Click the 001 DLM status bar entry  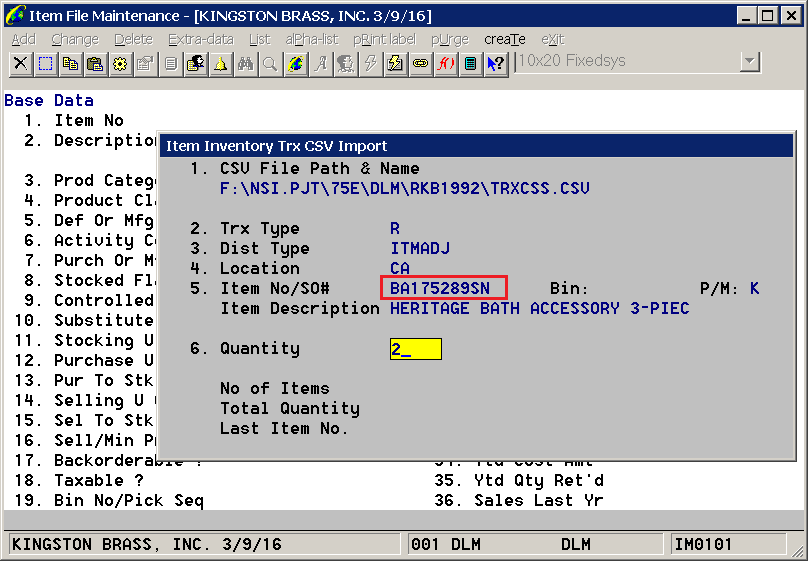[535, 545]
